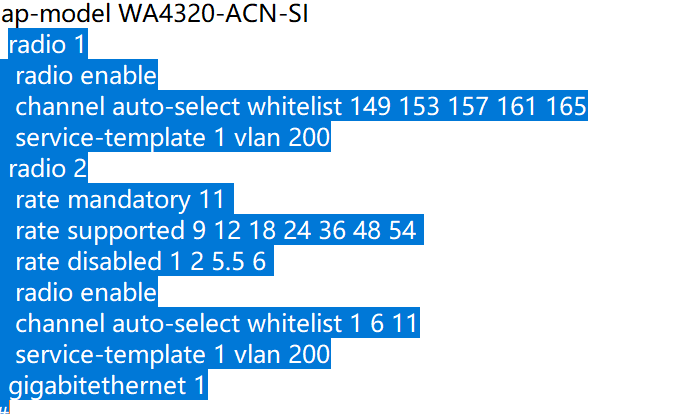Click 'radio enable' under radio 1
The width and height of the screenshot is (689, 414).
tap(86, 76)
